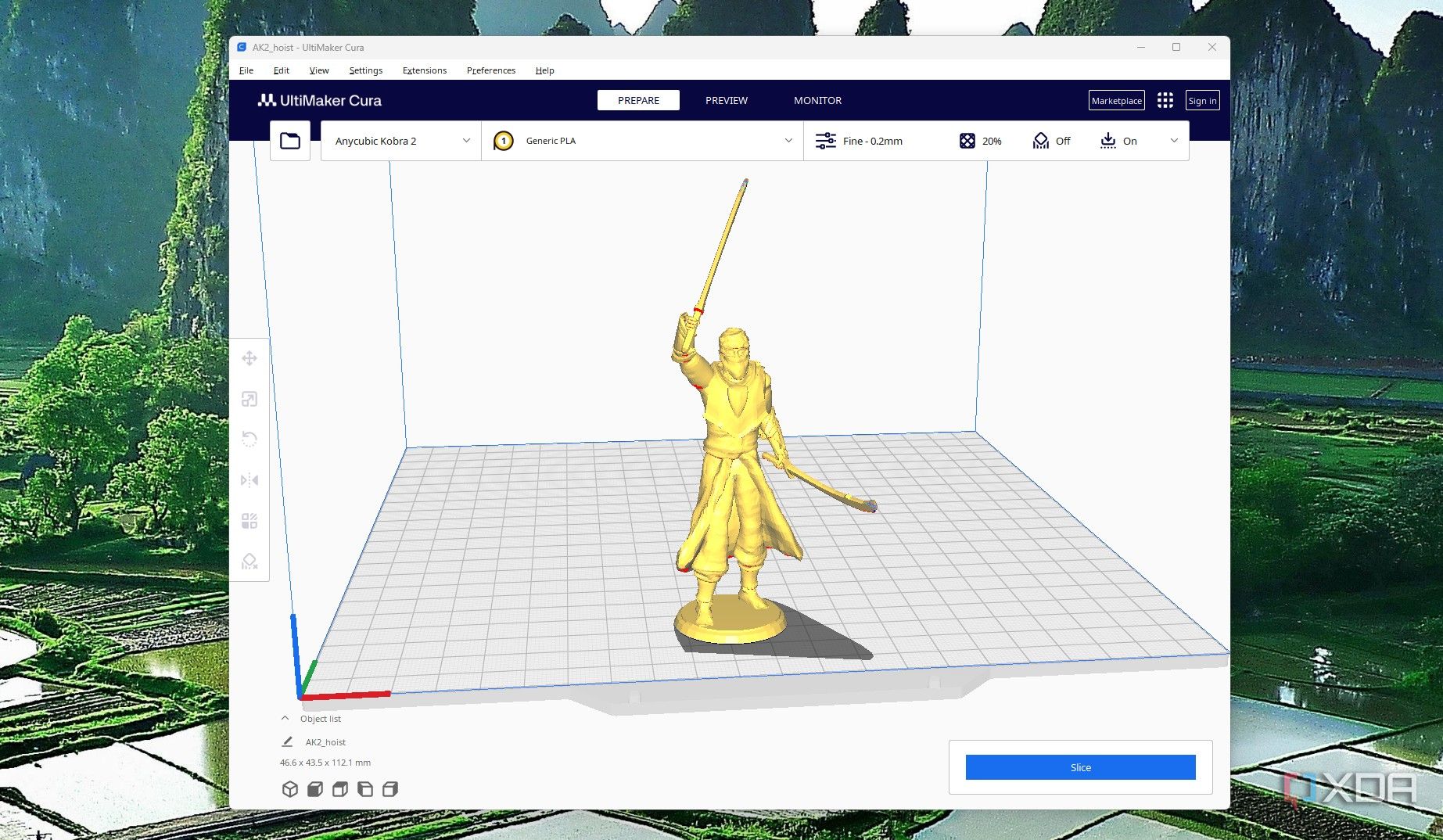Screen dimensions: 1443x840
Task: Close the Cura window
Action: [x=1211, y=47]
